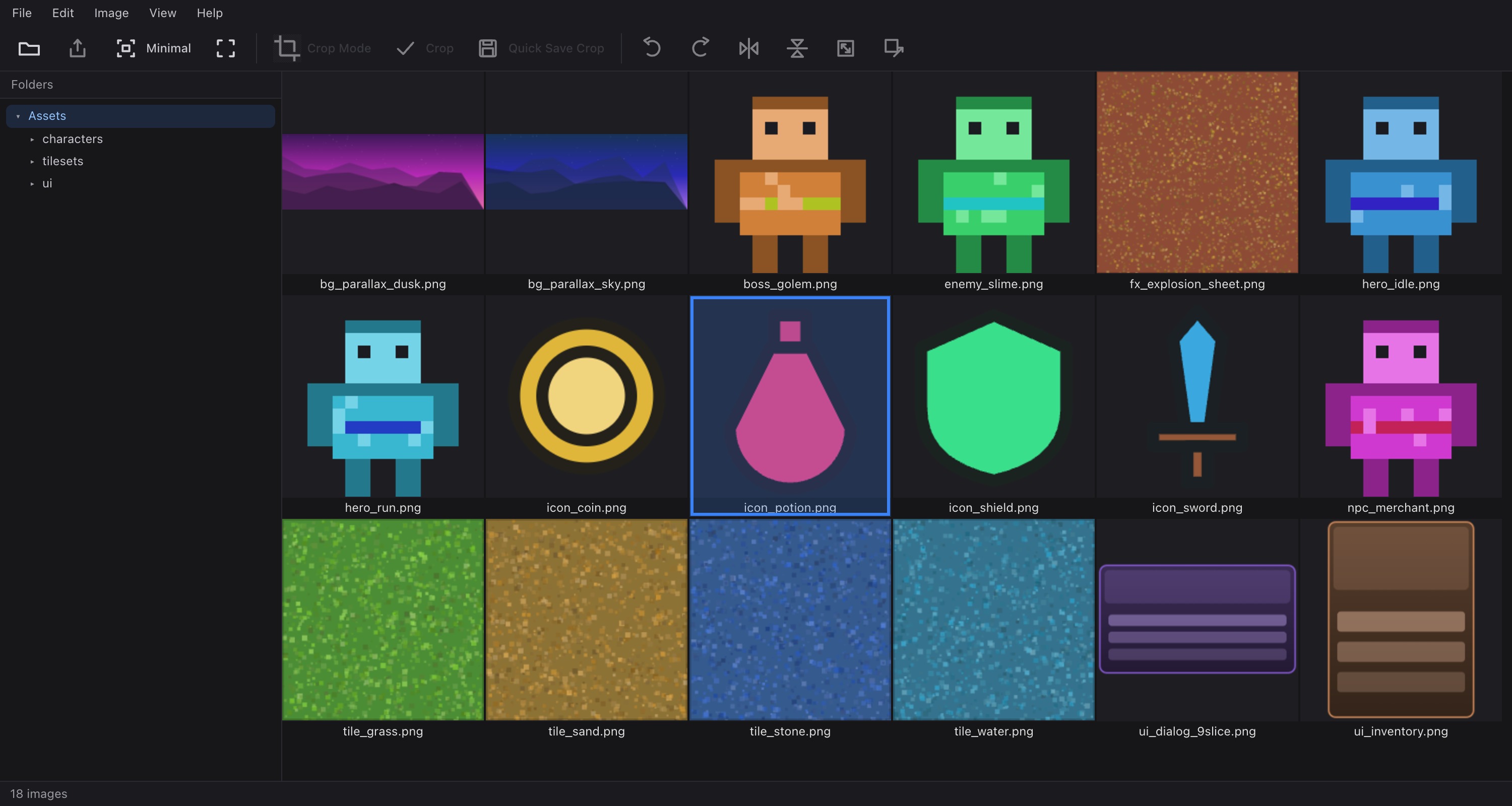The width and height of the screenshot is (1512, 806).
Task: Click the tile_water.png file name
Action: [994, 731]
